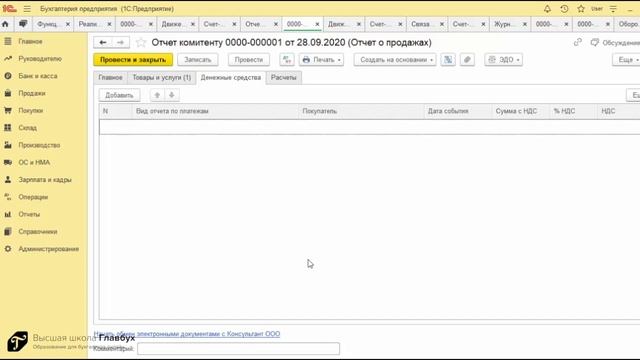Open Справочники section

pos(38,231)
